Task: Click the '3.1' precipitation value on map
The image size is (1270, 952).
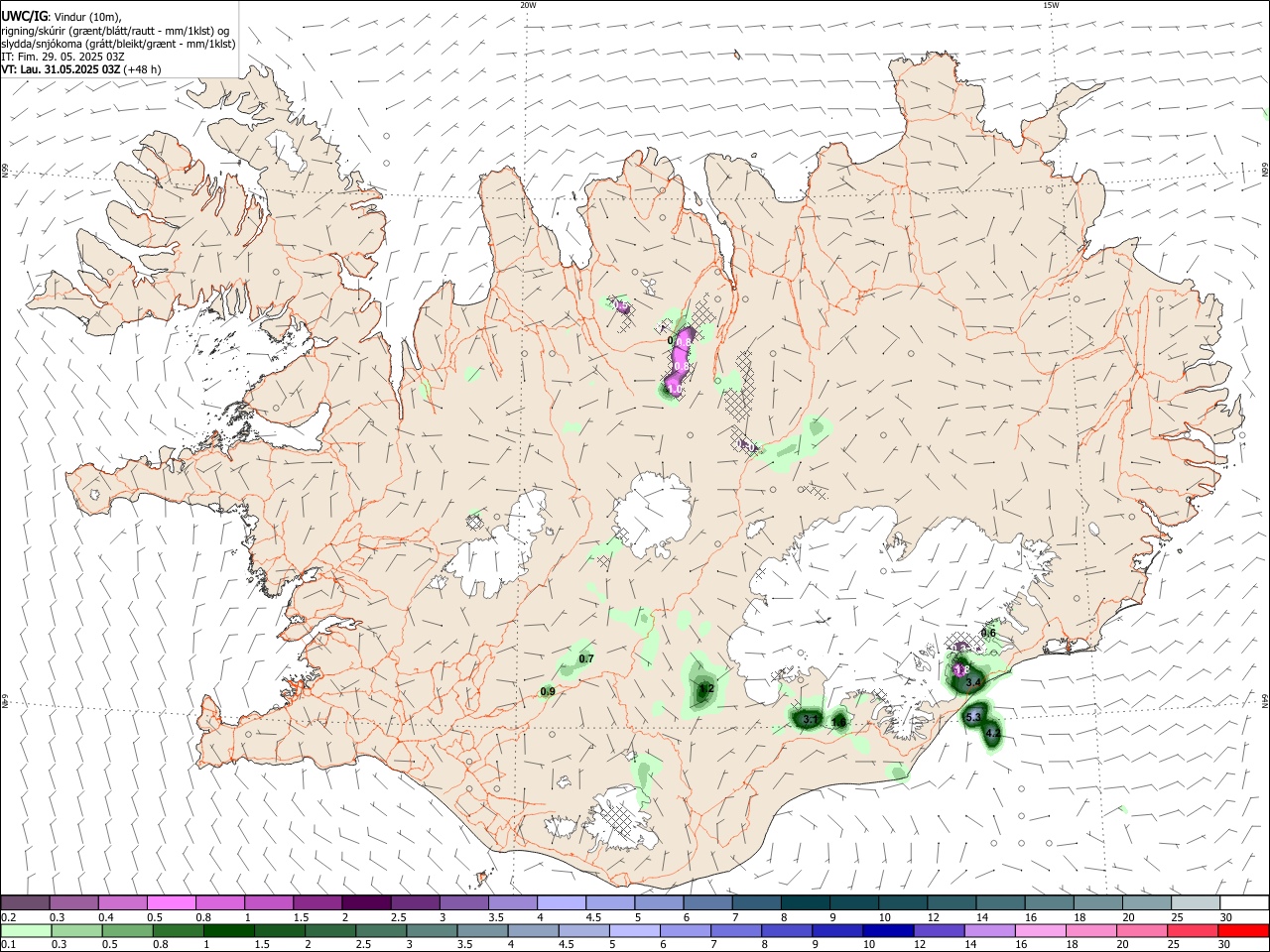Action: coord(810,719)
